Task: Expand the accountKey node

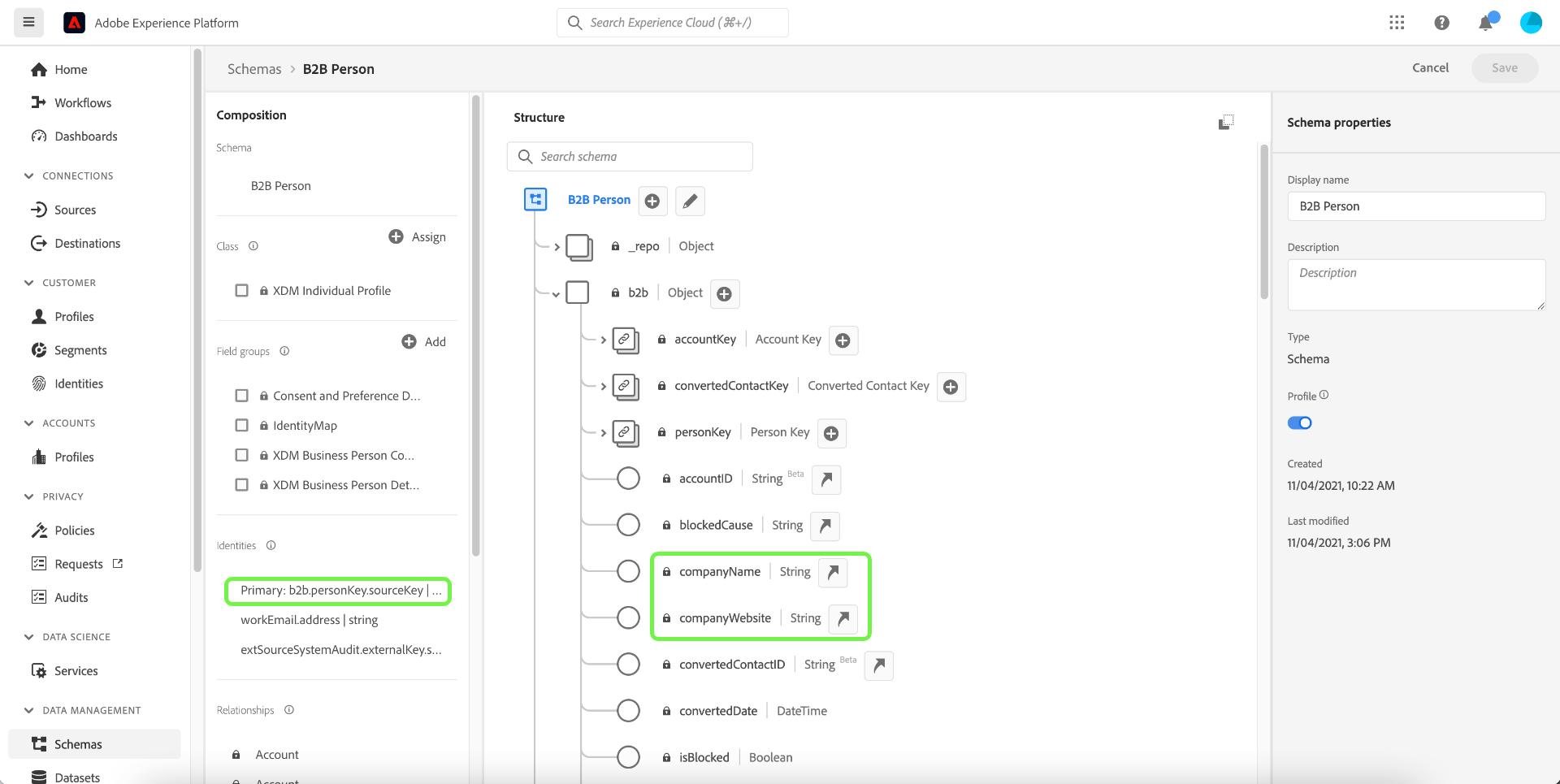Action: (604, 340)
